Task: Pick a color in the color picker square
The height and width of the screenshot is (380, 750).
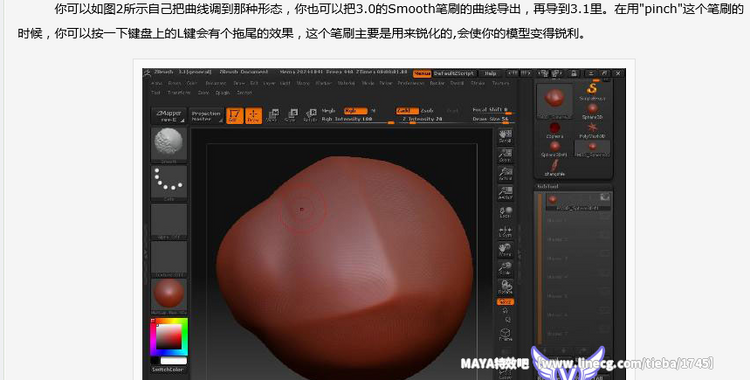Action: (x=169, y=336)
